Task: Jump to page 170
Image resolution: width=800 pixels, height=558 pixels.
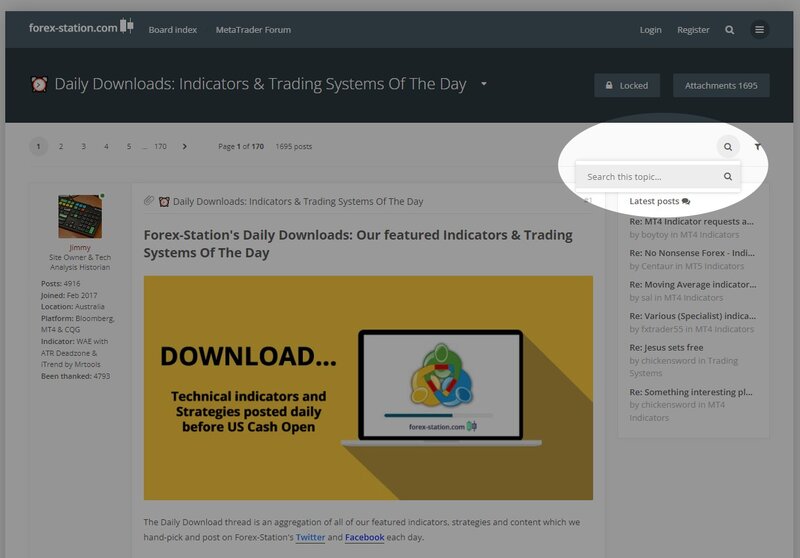Action: pyautogui.click(x=160, y=146)
